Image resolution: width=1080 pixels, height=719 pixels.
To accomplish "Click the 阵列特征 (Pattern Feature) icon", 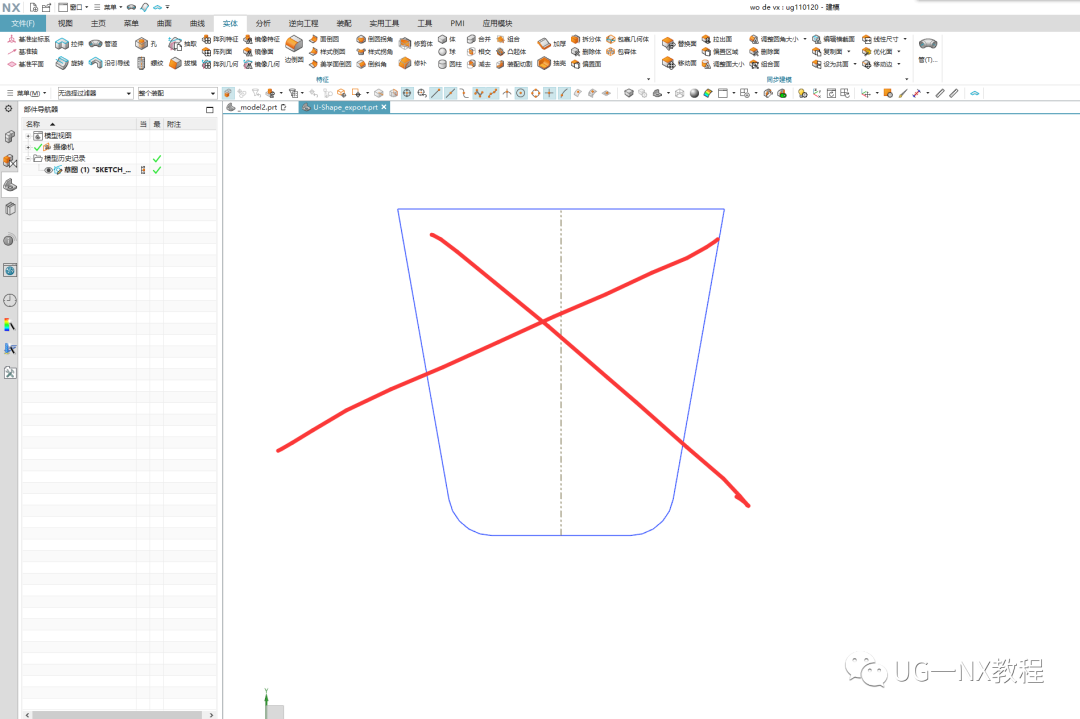I will click(207, 39).
